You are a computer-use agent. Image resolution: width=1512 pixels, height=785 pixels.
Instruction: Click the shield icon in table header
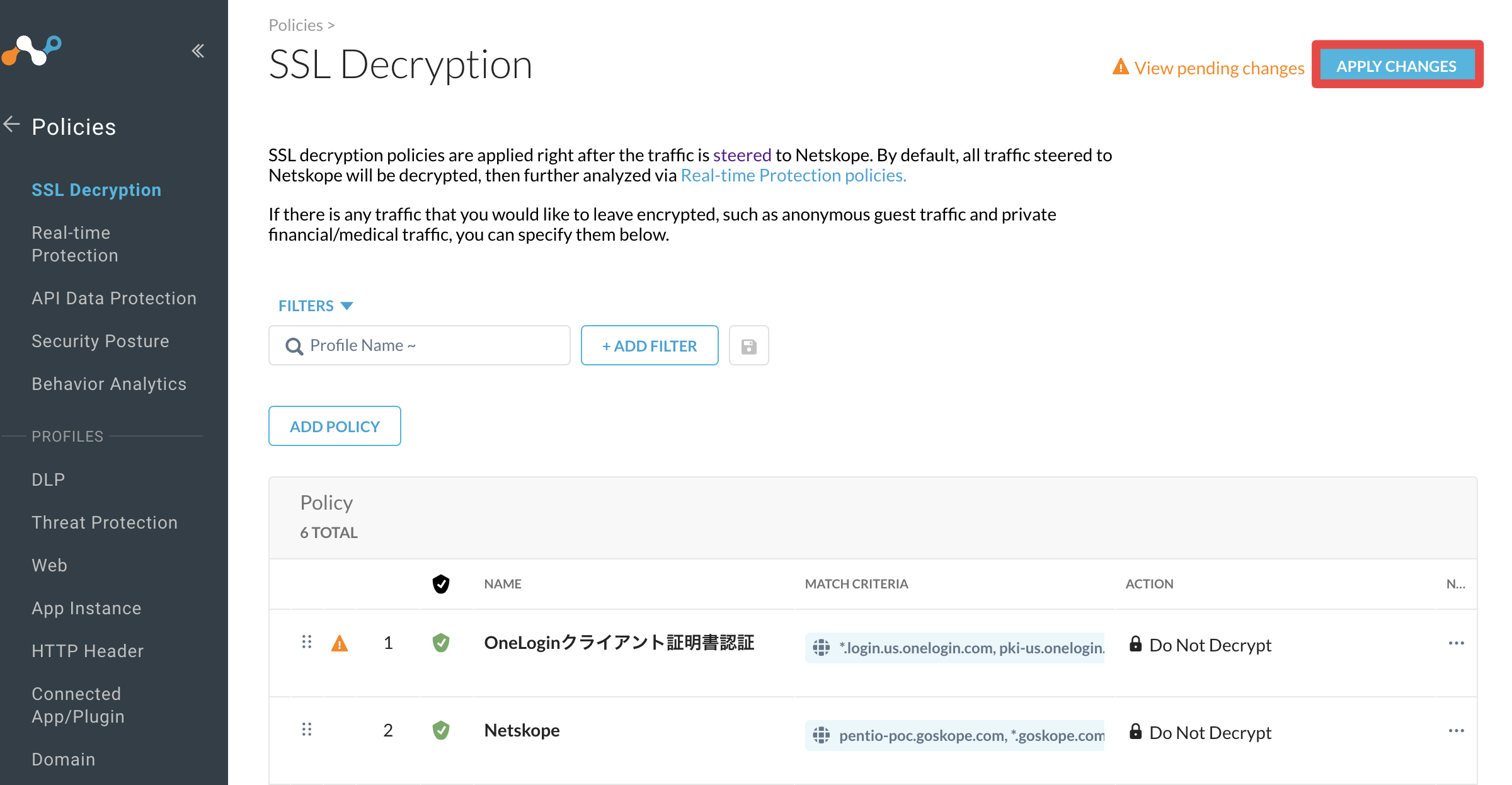pos(441,584)
